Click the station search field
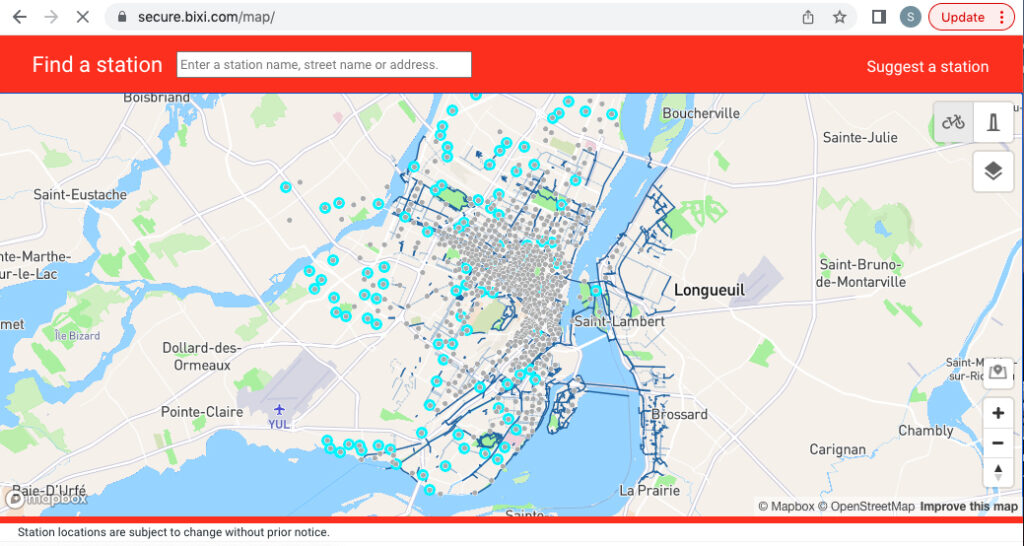Image resolution: width=1024 pixels, height=546 pixels. coord(324,65)
